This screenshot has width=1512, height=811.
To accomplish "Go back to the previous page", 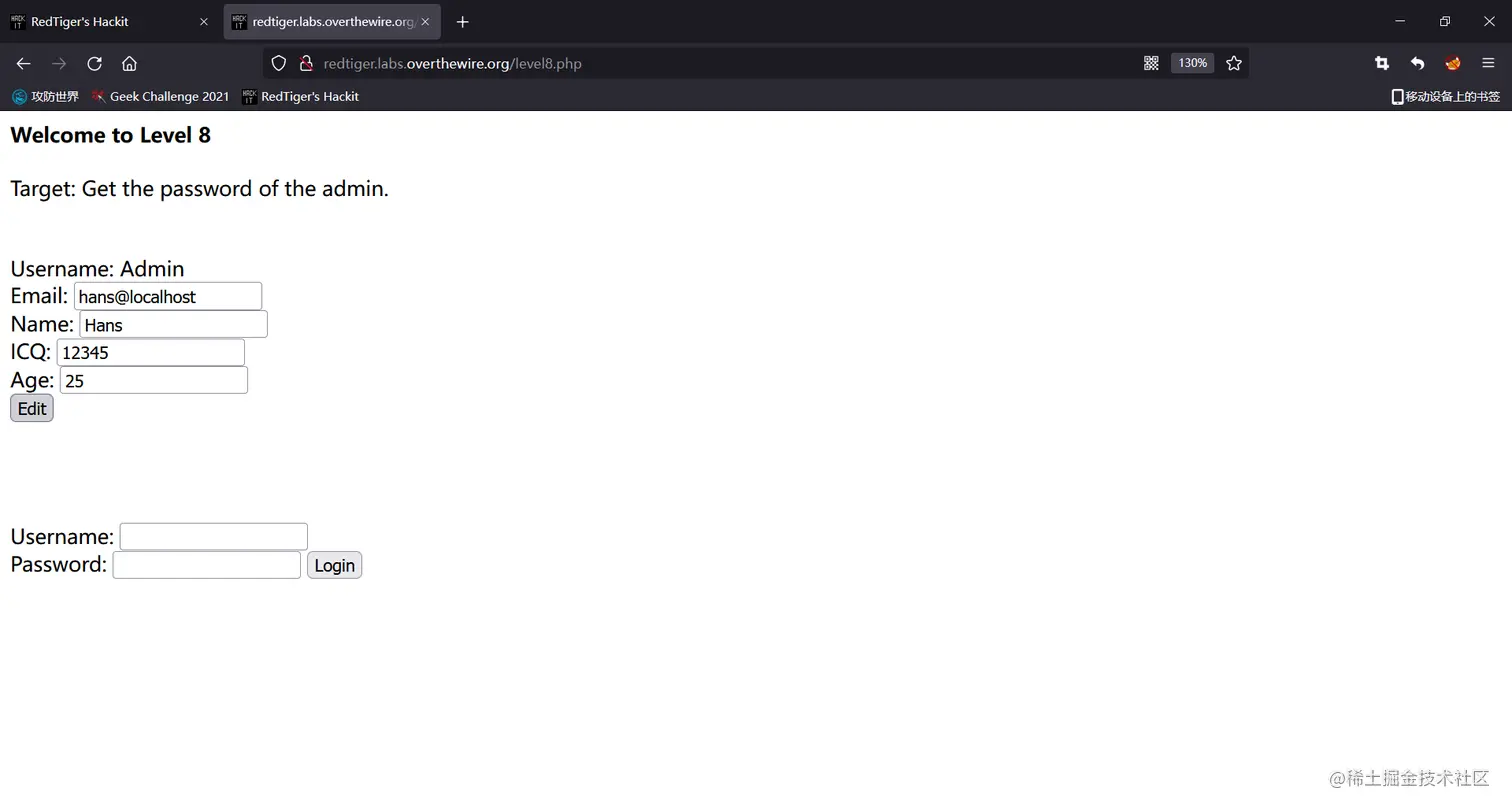I will tap(23, 63).
